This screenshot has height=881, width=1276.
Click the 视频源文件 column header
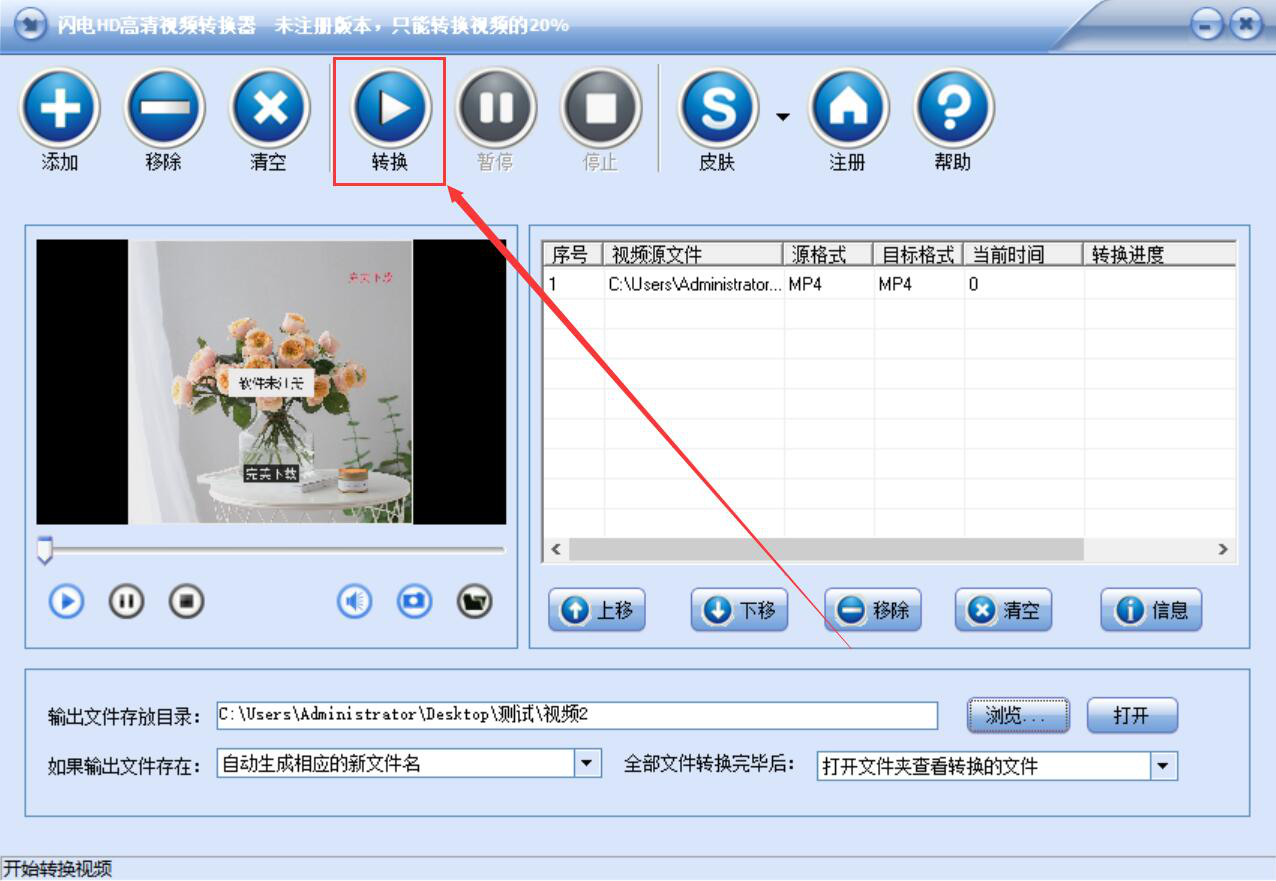[x=694, y=254]
